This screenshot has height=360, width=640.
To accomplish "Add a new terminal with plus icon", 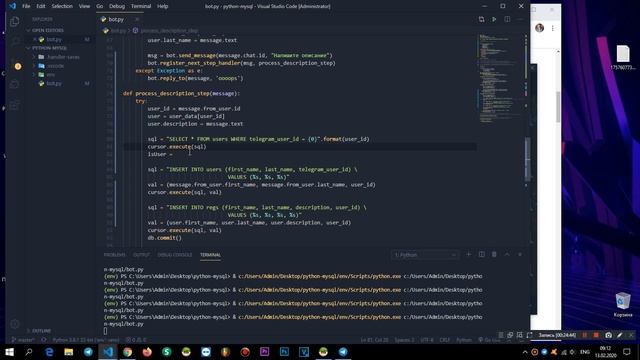I will point(469,254).
